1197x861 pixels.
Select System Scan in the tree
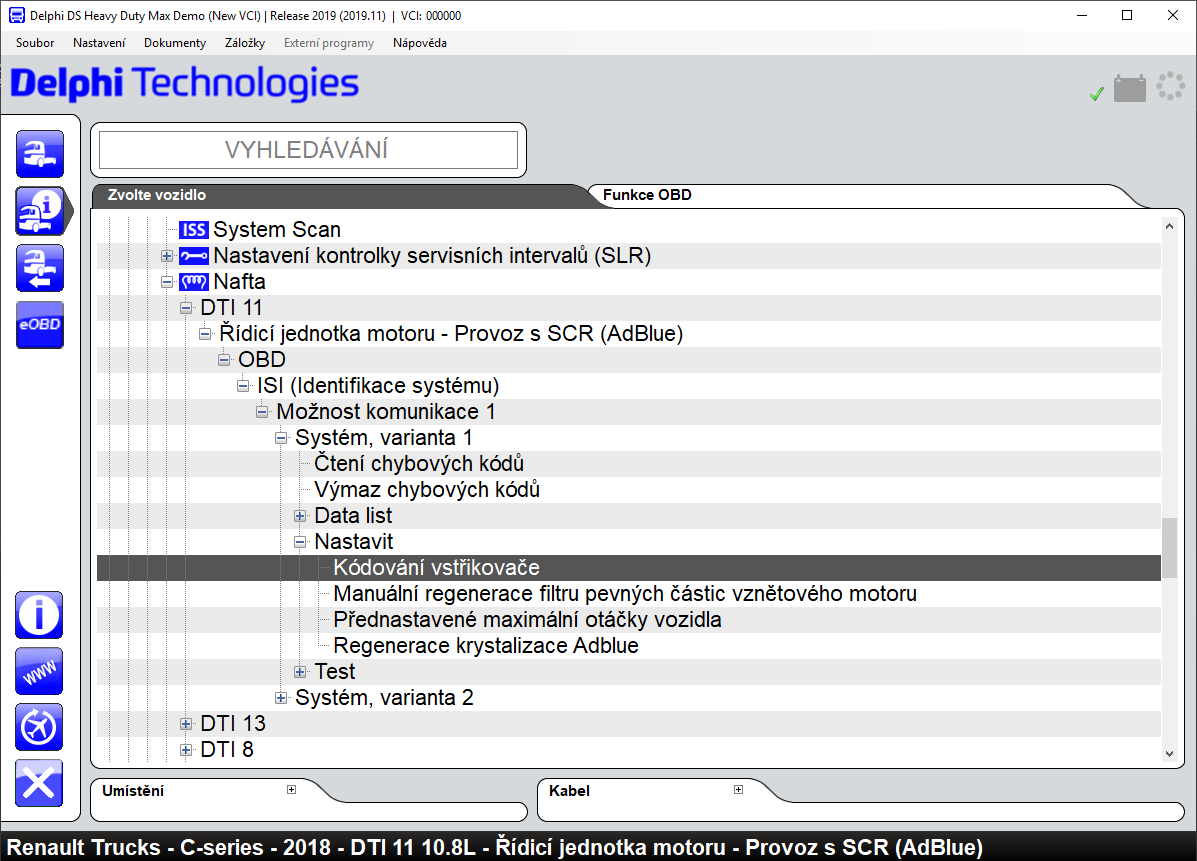[x=277, y=230]
